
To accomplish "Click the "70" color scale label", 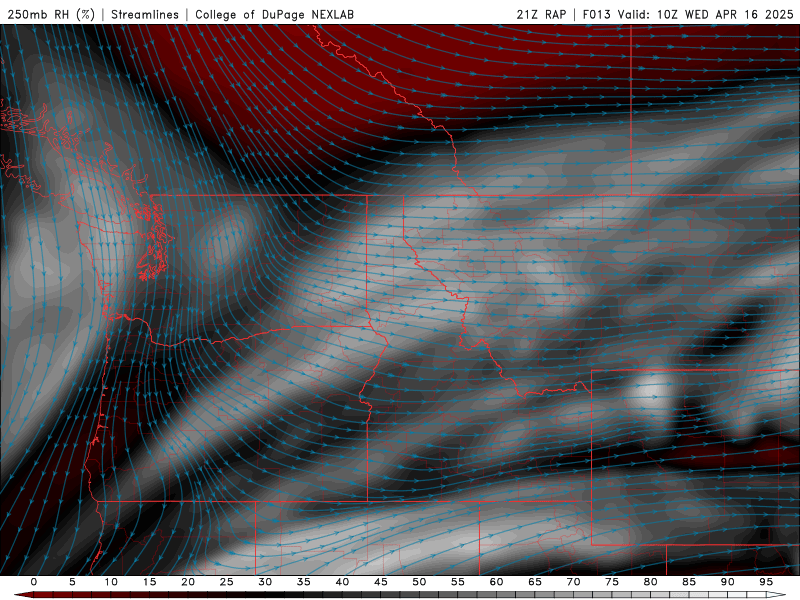I will (573, 582).
